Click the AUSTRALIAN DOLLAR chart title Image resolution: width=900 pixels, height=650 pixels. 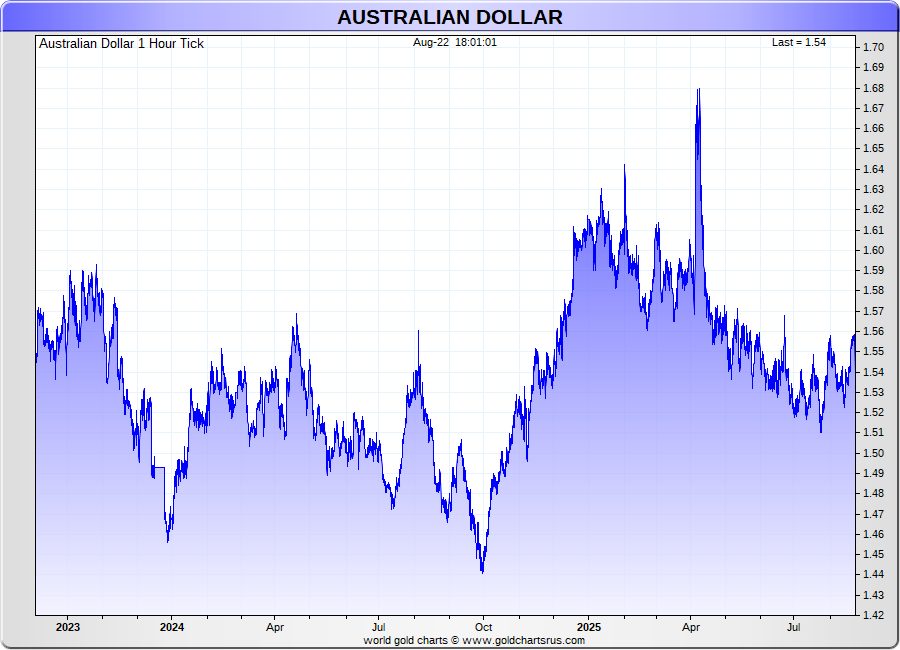pyautogui.click(x=449, y=17)
